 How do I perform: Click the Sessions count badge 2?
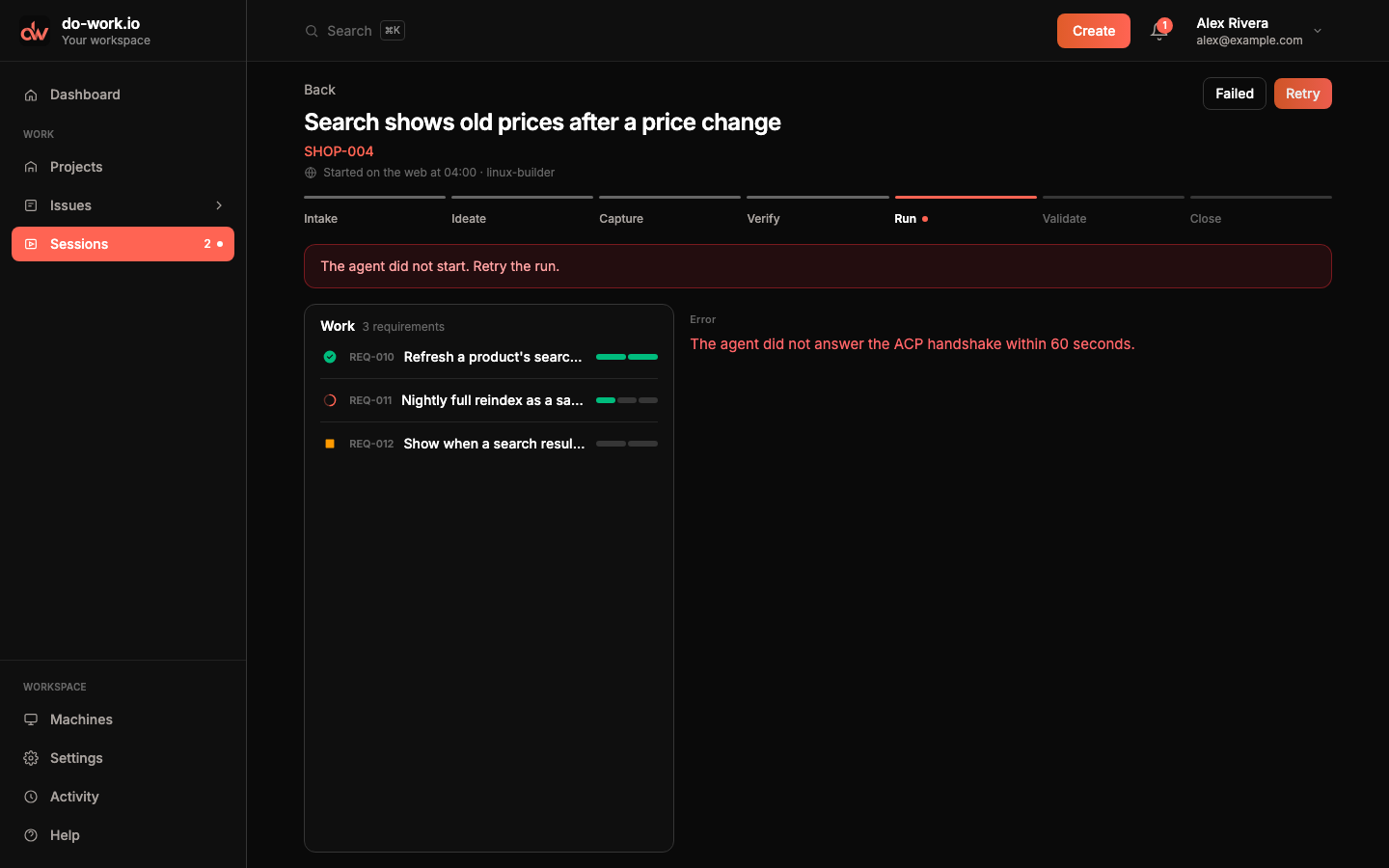pyautogui.click(x=207, y=244)
